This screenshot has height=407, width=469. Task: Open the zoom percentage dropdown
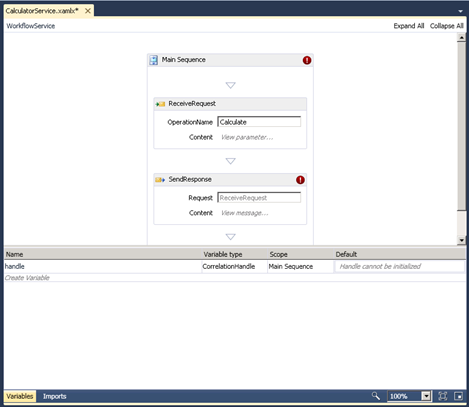point(426,396)
